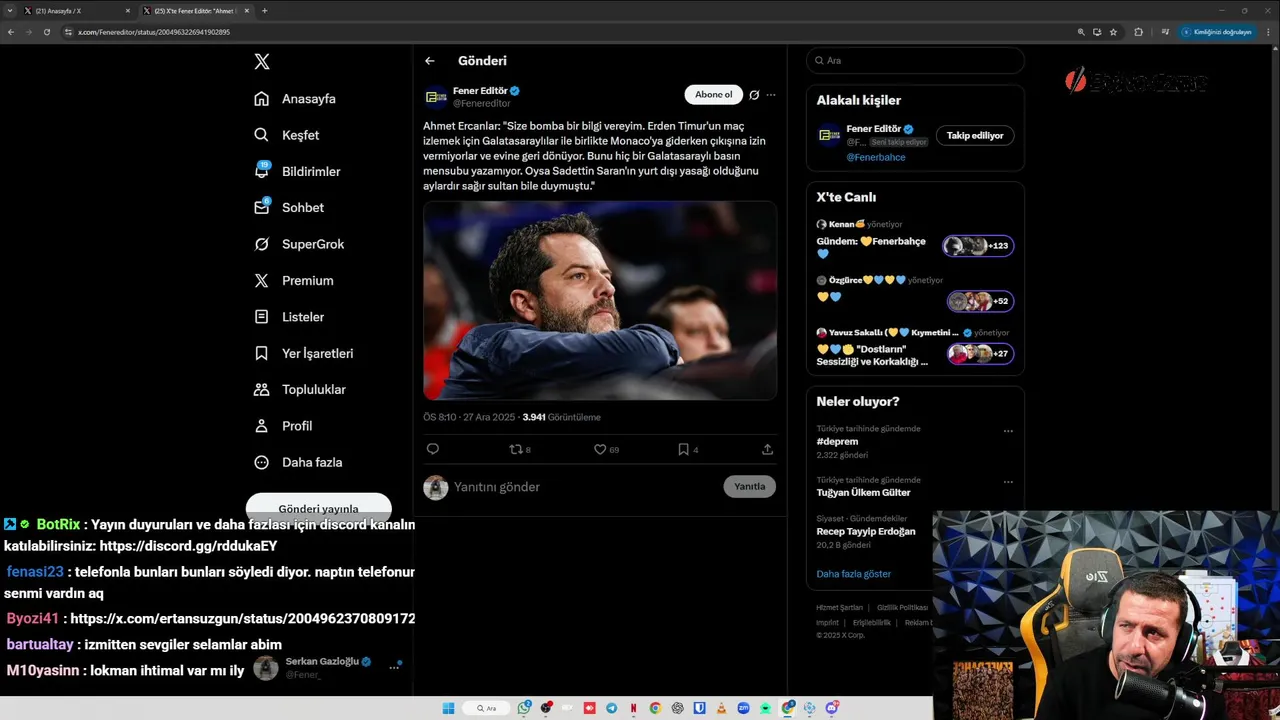This screenshot has width=1280, height=720.
Task: Open browser extensions puzzle icon
Action: 1138,32
